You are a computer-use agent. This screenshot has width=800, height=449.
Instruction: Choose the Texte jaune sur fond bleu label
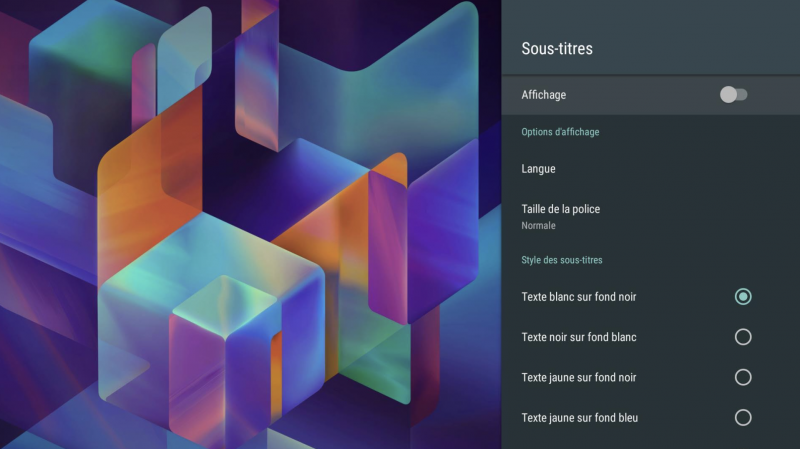[580, 417]
